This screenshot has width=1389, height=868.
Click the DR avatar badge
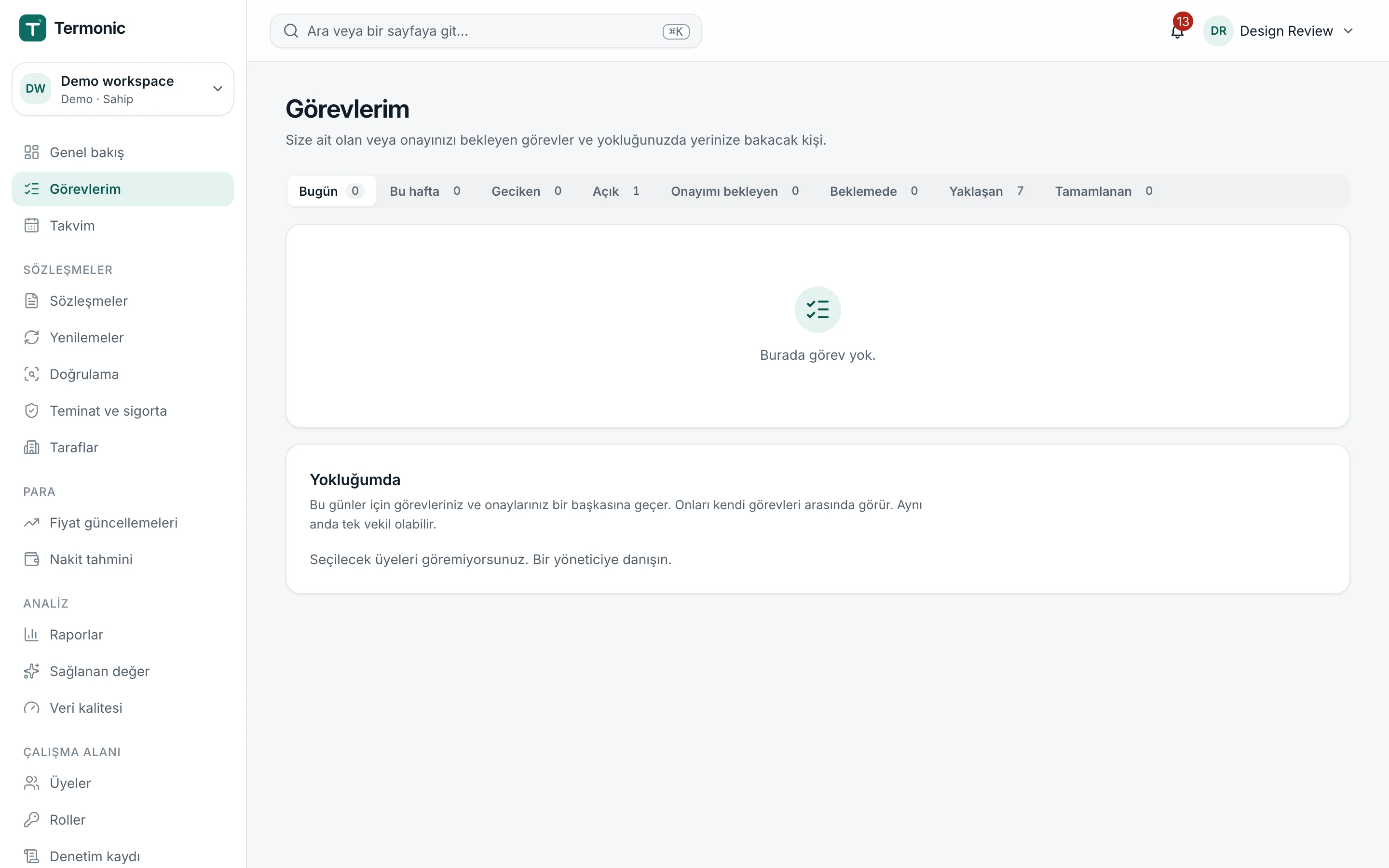click(x=1218, y=31)
